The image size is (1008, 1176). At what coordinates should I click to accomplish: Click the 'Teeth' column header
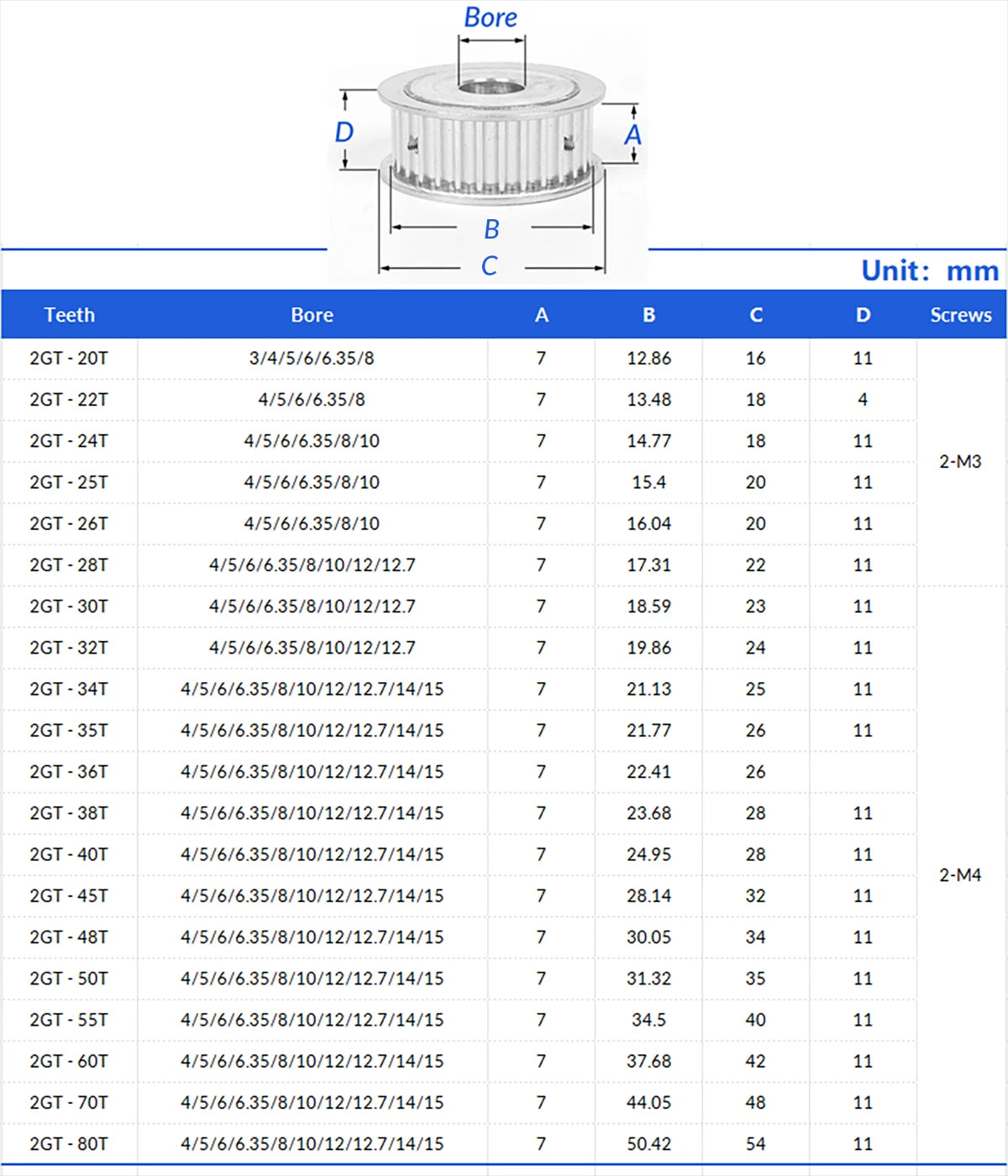coord(70,315)
